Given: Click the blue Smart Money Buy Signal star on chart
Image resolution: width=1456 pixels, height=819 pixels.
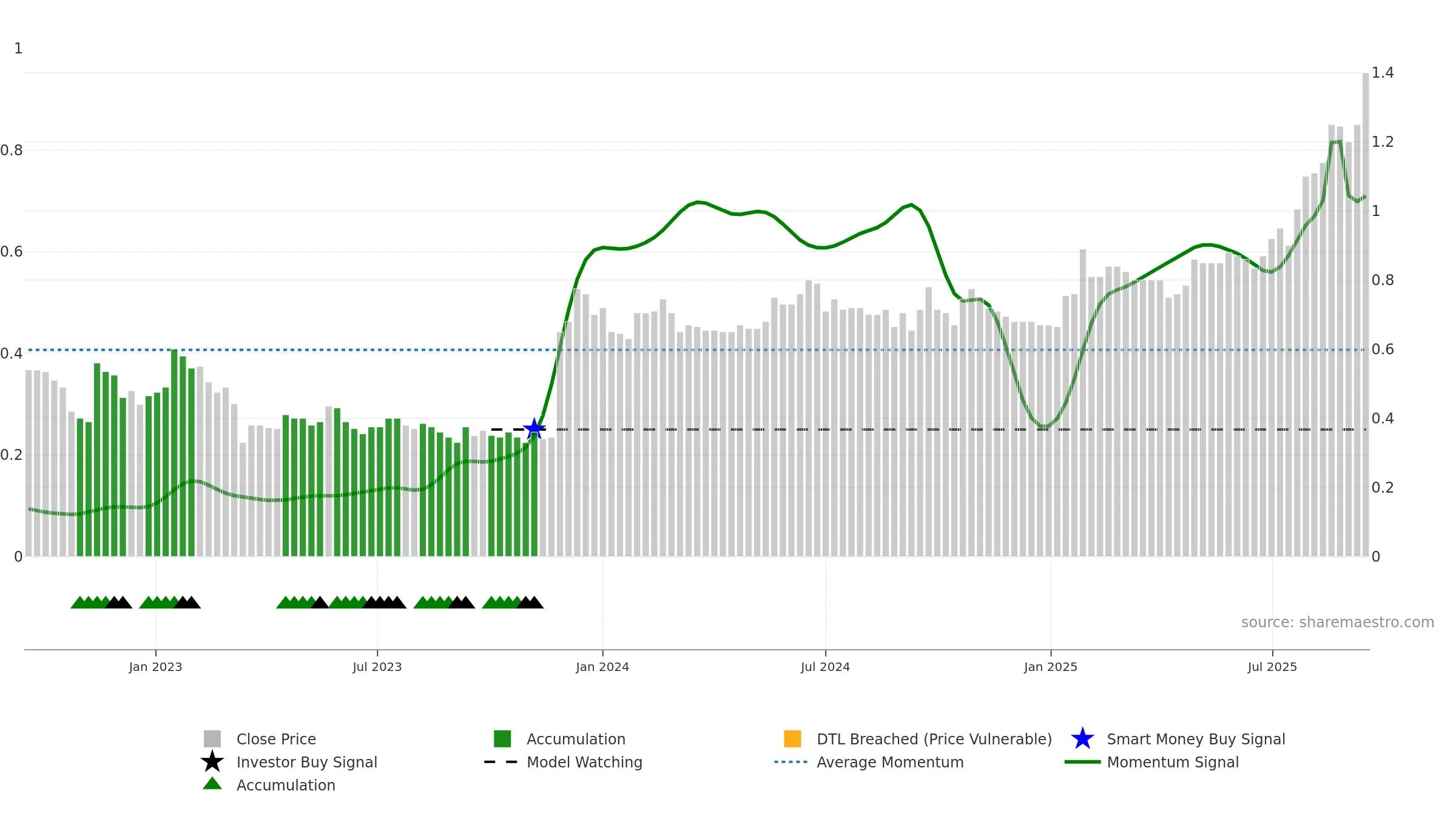Looking at the screenshot, I should tap(534, 429).
